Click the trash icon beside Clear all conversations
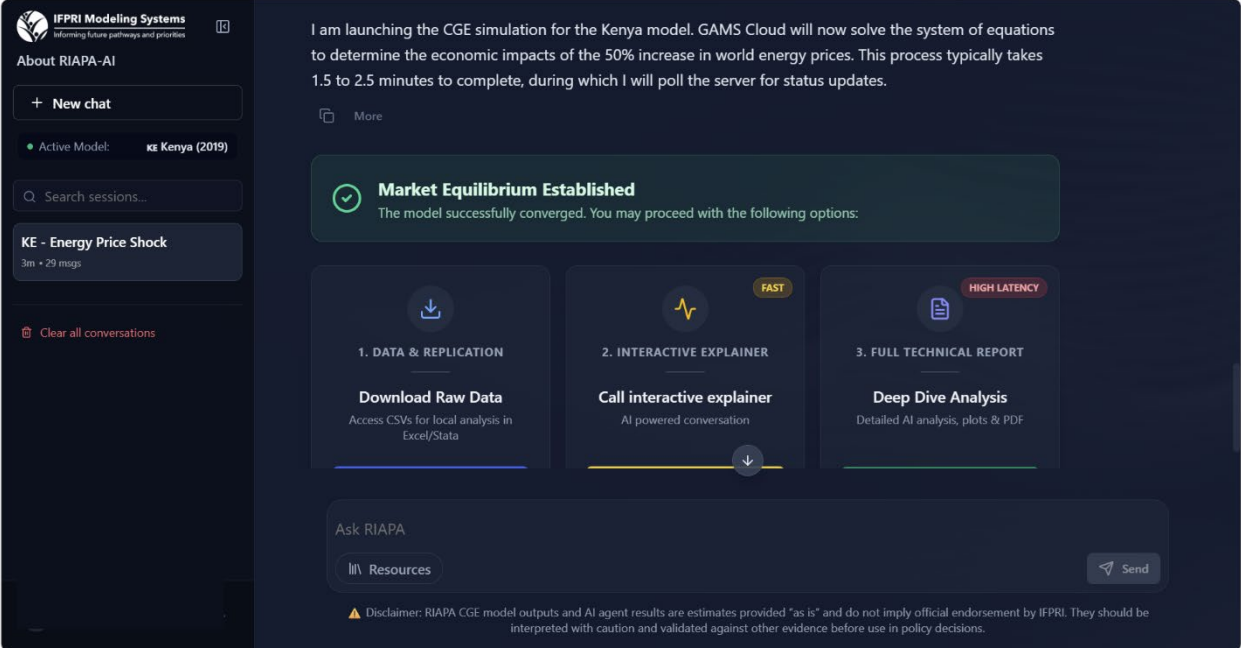1241x648 pixels. pyautogui.click(x=27, y=333)
